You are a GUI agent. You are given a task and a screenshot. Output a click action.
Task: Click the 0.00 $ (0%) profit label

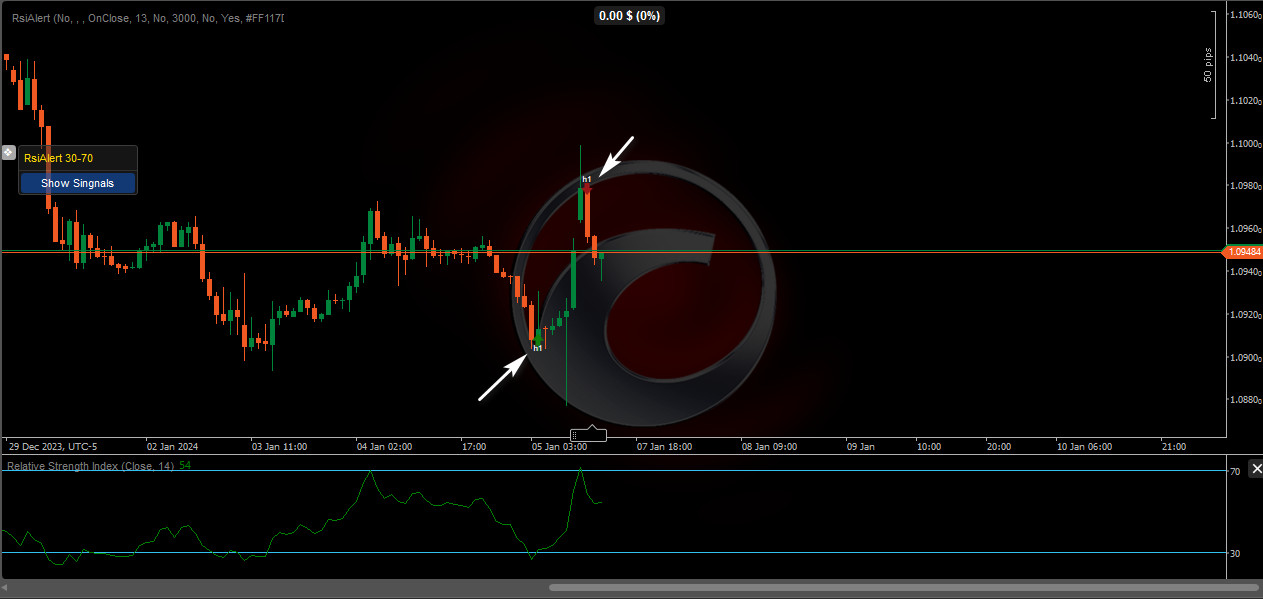[630, 16]
